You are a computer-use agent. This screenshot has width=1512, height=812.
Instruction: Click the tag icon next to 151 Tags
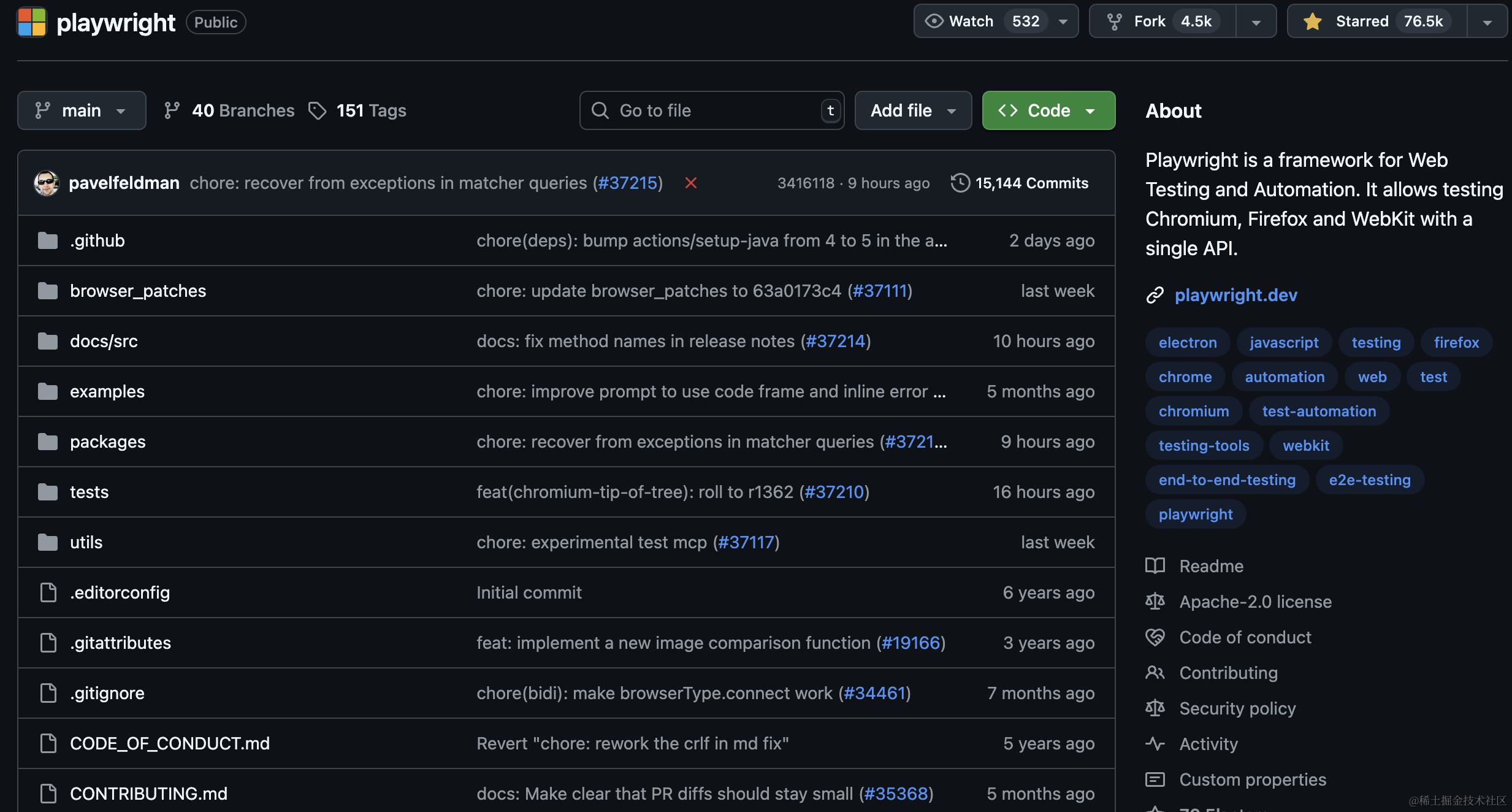[x=317, y=110]
